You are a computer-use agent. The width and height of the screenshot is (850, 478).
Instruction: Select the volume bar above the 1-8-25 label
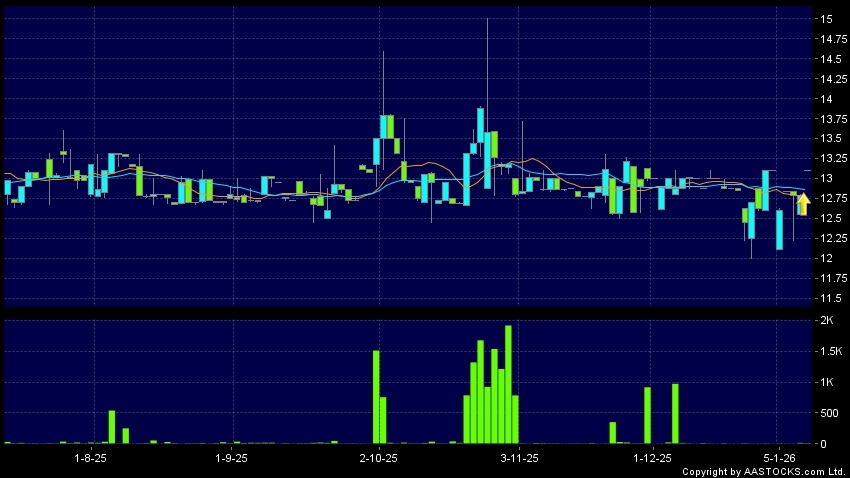(x=112, y=427)
